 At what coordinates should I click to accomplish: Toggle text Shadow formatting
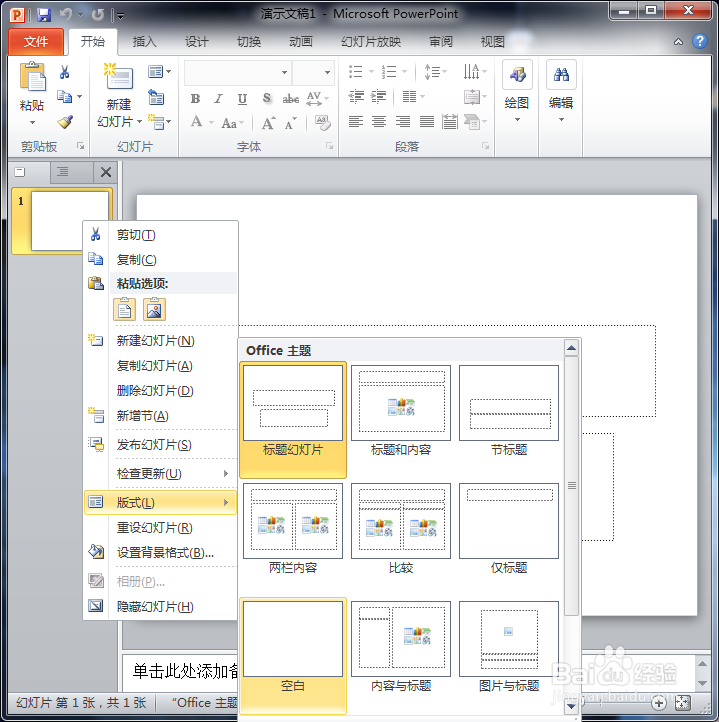267,99
